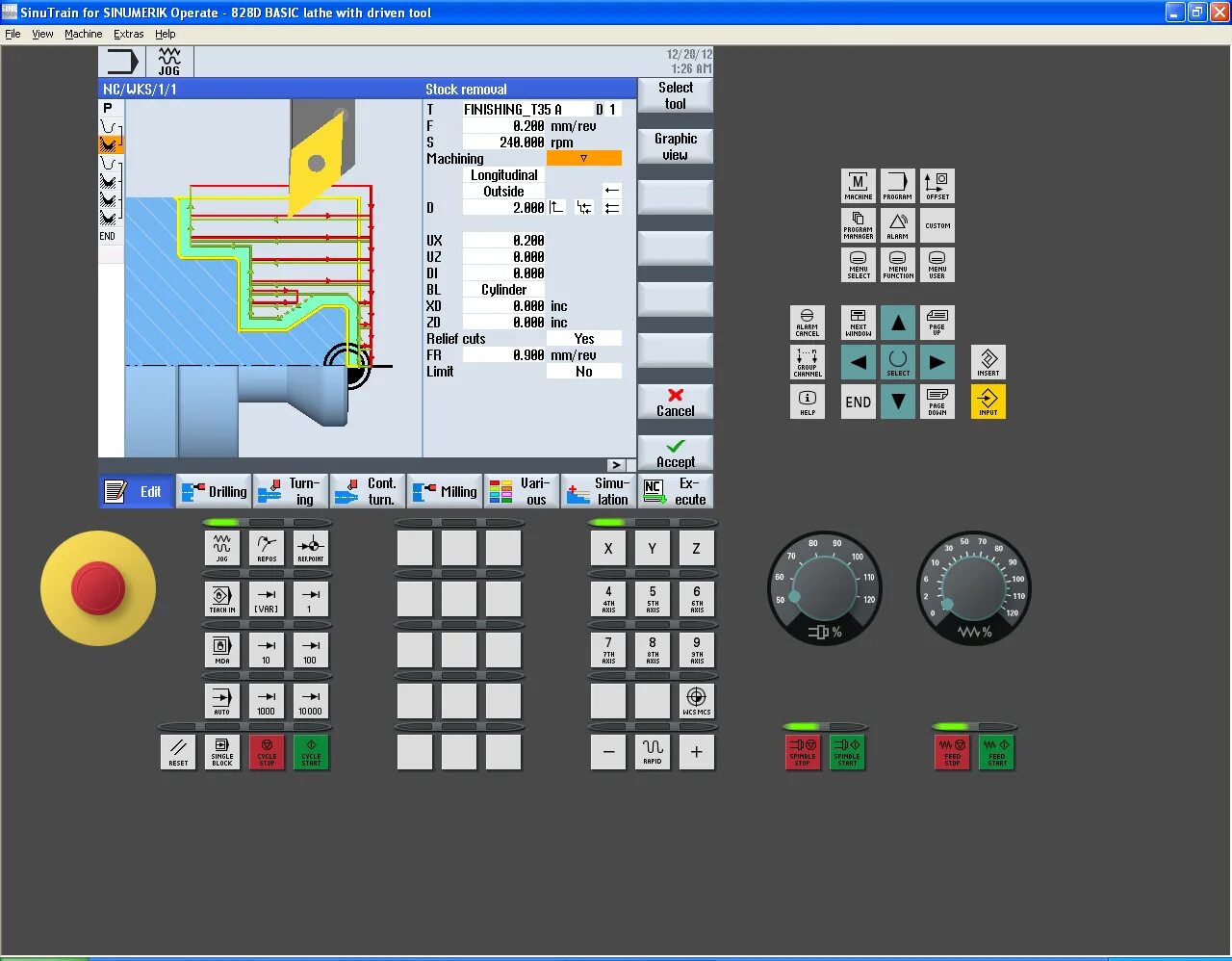This screenshot has height=961, width=1232.
Task: Click the GROUP CHANNEL key
Action: click(807, 362)
